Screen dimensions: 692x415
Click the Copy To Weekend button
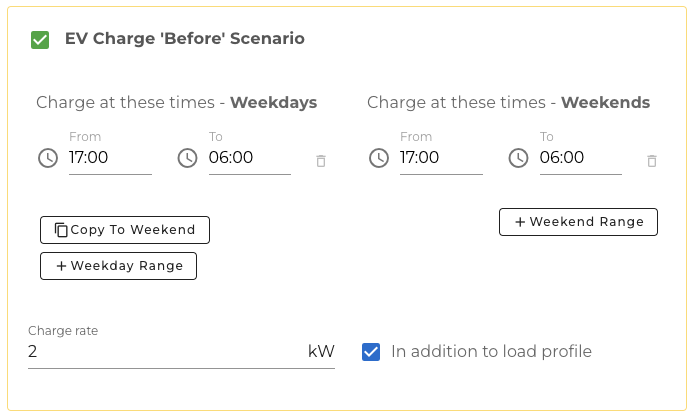click(125, 230)
